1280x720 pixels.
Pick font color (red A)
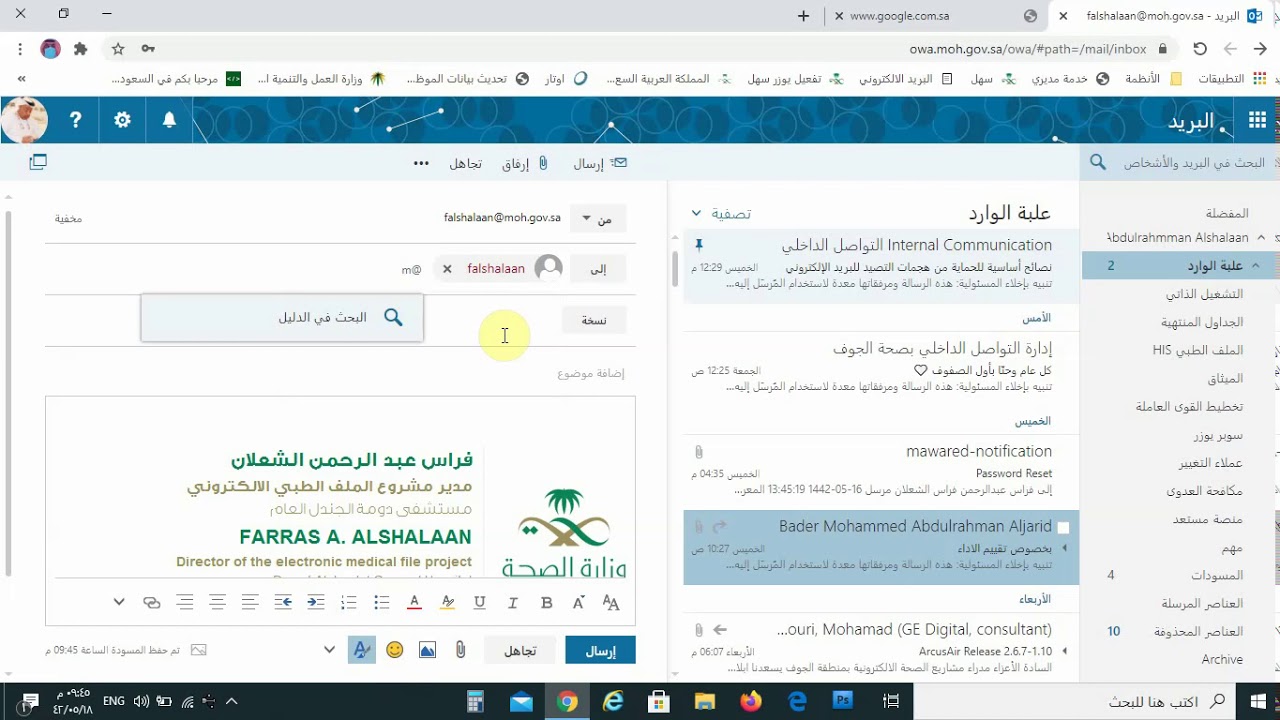point(414,602)
